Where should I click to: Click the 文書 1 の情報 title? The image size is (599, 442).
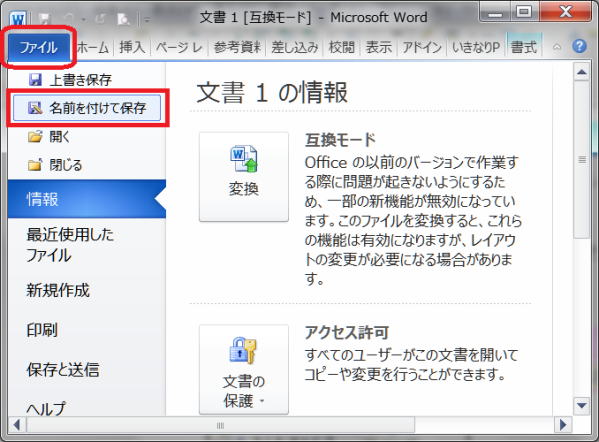[x=272, y=92]
